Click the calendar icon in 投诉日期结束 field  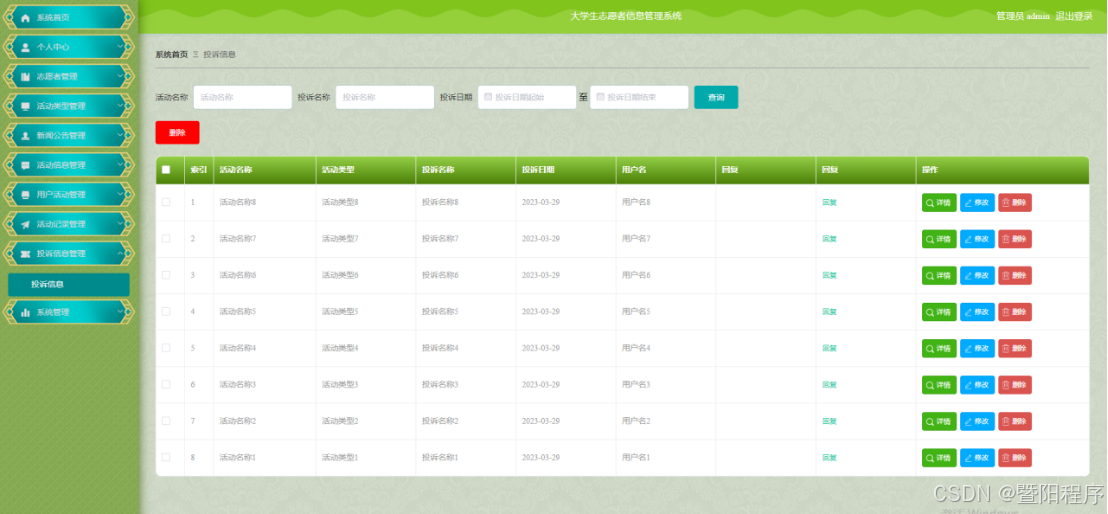pyautogui.click(x=600, y=98)
